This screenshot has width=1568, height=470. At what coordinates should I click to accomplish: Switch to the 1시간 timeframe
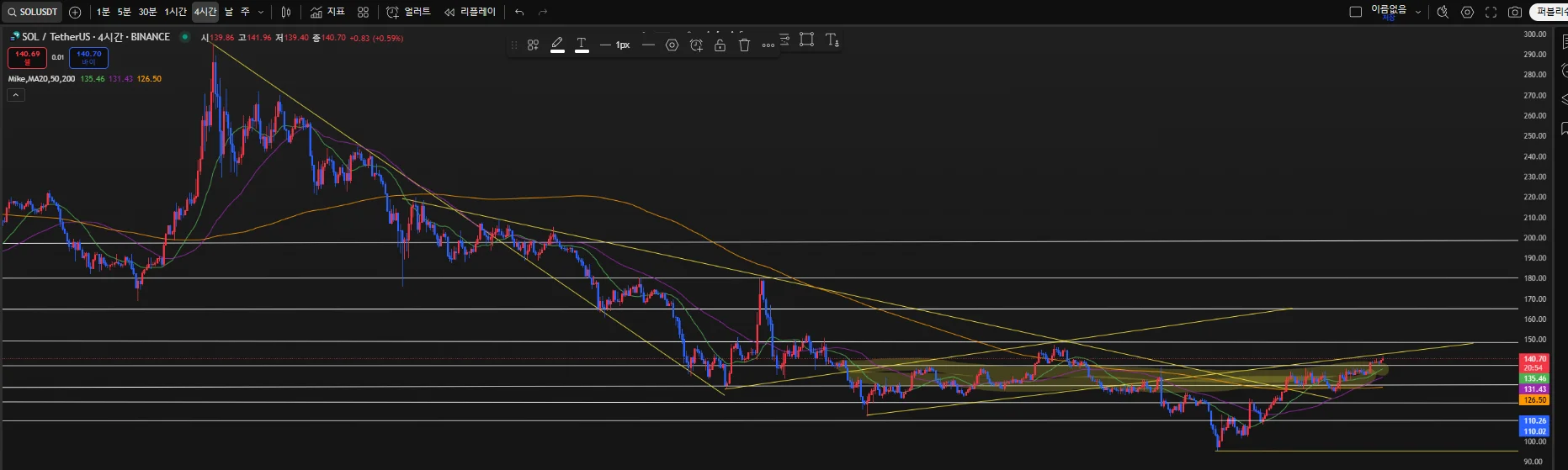(175, 12)
